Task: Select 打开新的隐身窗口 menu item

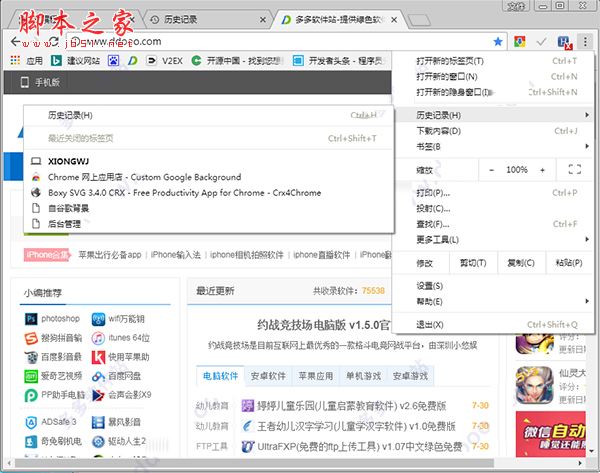Action: (494, 92)
